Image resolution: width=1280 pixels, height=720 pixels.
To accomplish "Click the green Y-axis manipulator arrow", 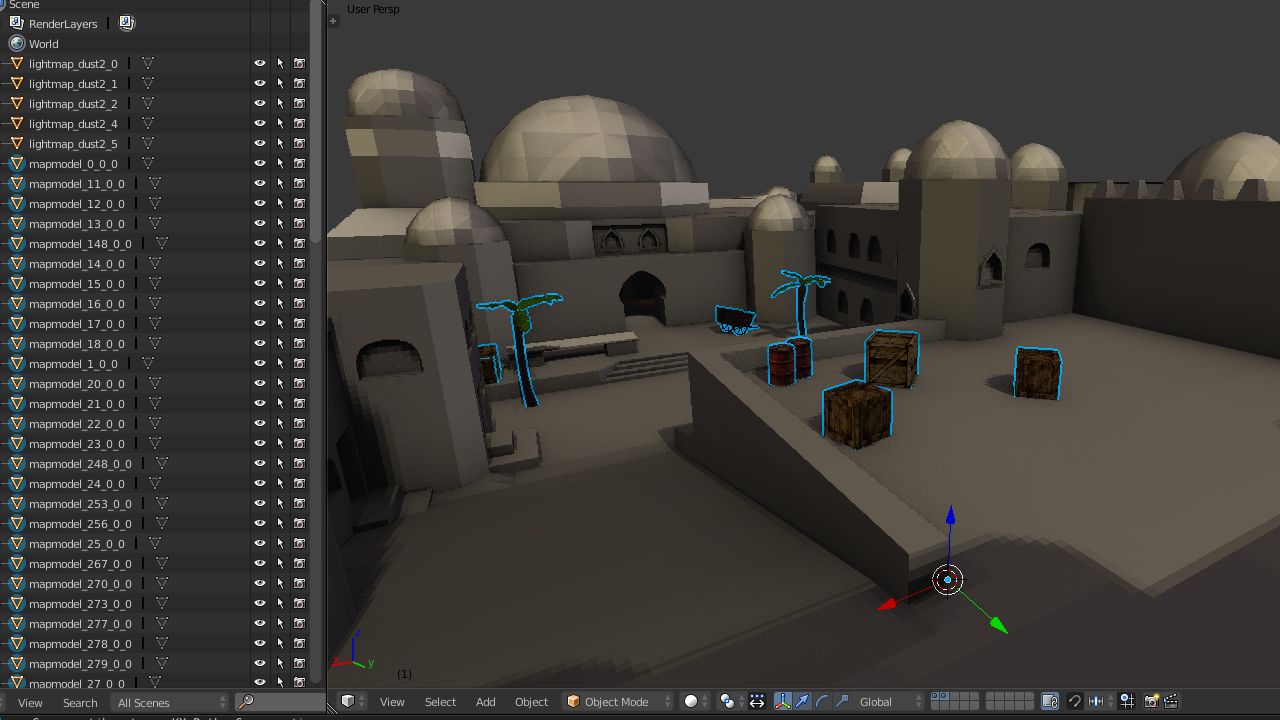I will pos(997,625).
